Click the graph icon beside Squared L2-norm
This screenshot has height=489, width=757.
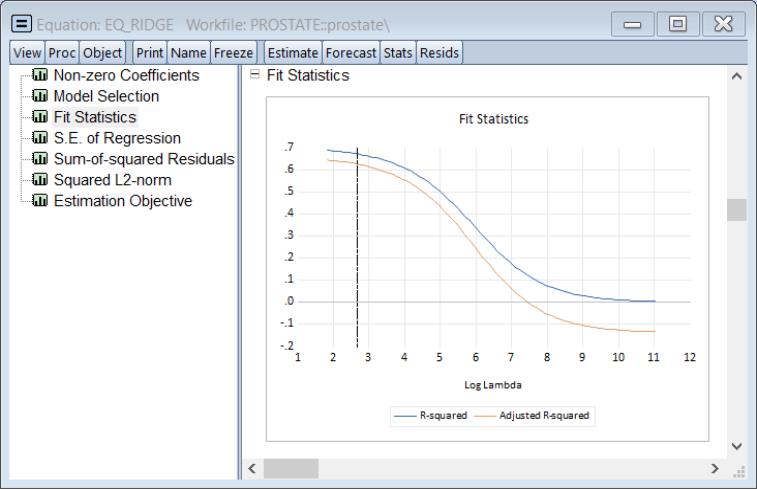41,181
